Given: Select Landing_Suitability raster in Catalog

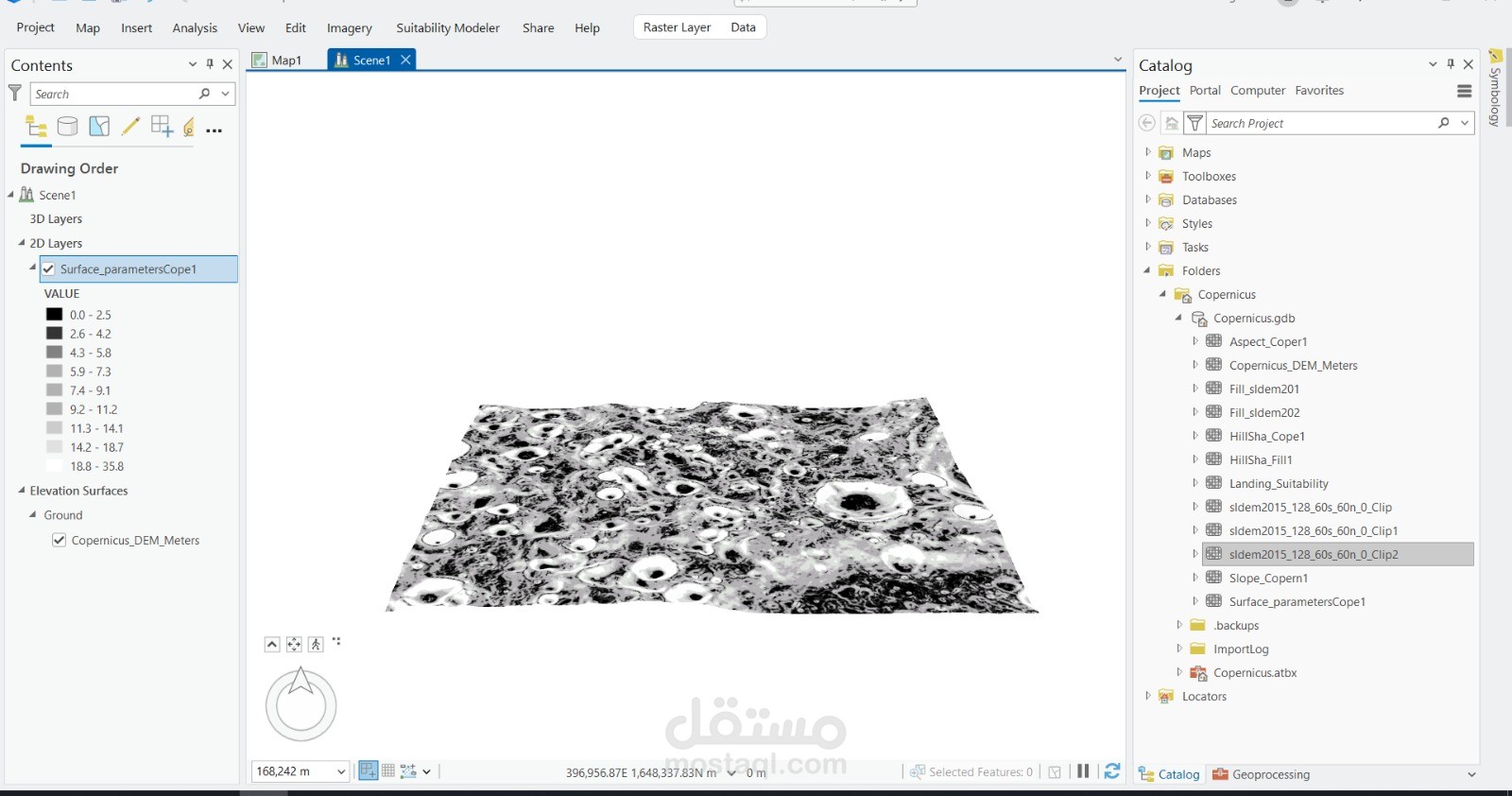Looking at the screenshot, I should click(1279, 483).
